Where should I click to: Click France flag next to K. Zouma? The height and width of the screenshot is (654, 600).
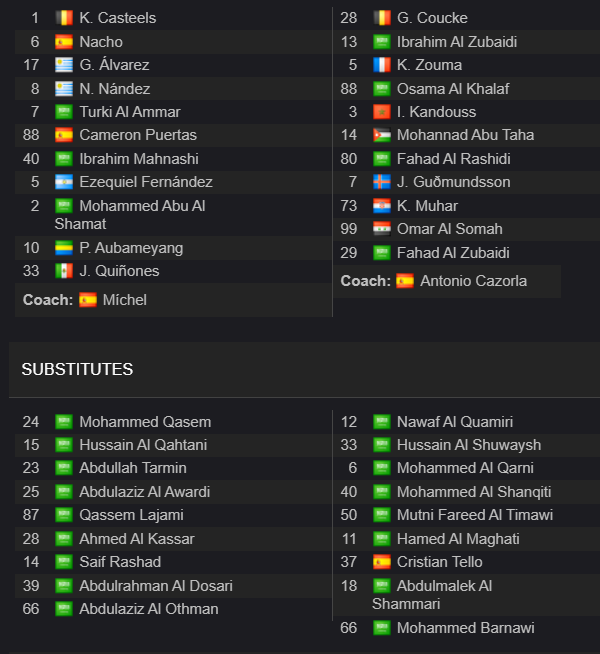(382, 65)
